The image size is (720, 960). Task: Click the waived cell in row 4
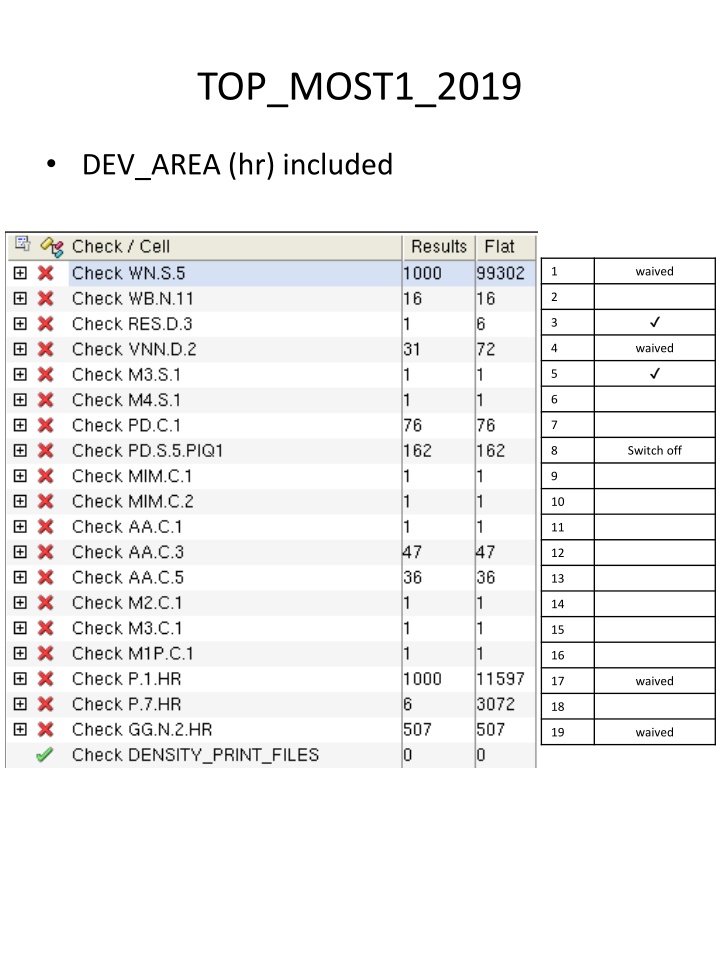[x=654, y=348]
